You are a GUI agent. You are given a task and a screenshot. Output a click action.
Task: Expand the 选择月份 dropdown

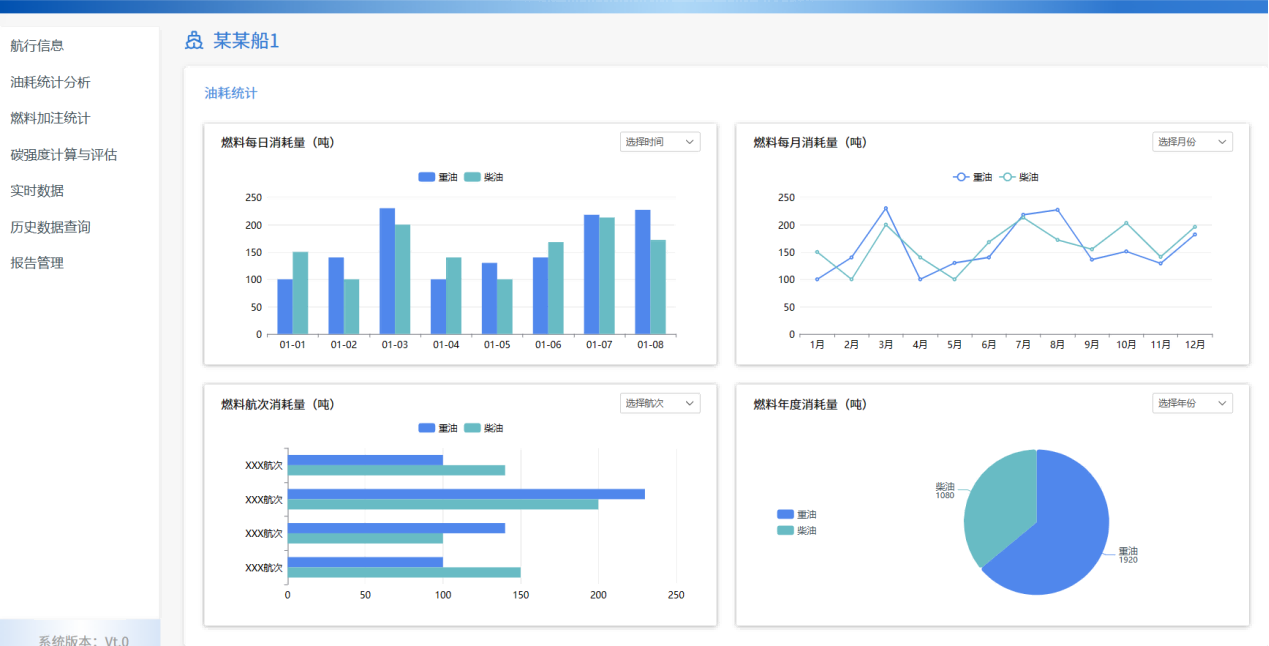point(1191,142)
